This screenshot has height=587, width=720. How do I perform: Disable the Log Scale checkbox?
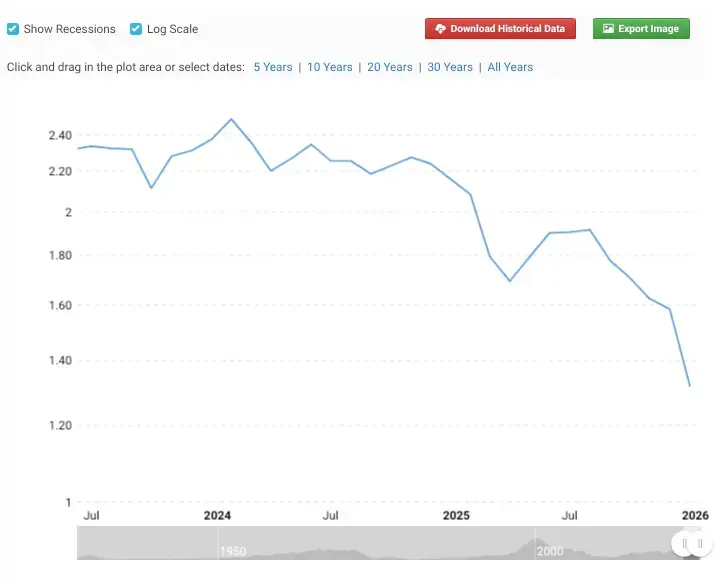pyautogui.click(x=136, y=29)
